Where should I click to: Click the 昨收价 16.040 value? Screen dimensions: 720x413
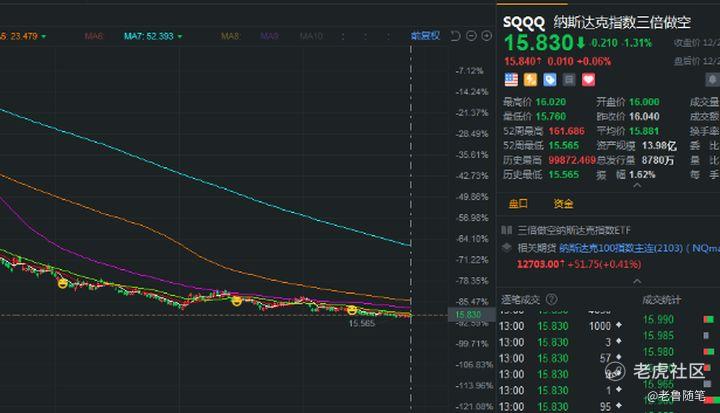tap(644, 117)
